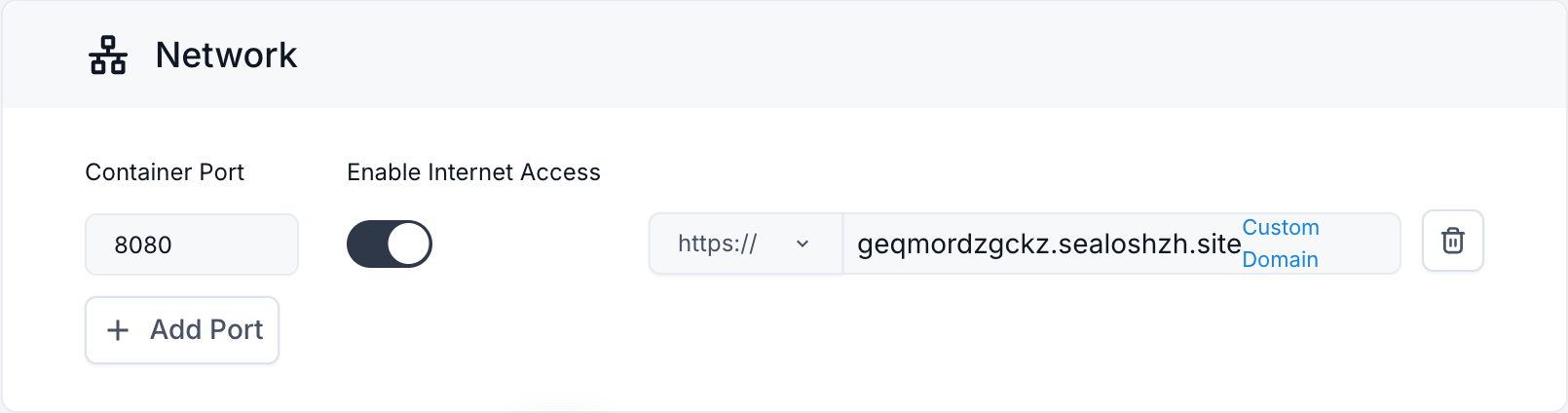Click the Container Port label
The image size is (1568, 413).
tap(165, 172)
